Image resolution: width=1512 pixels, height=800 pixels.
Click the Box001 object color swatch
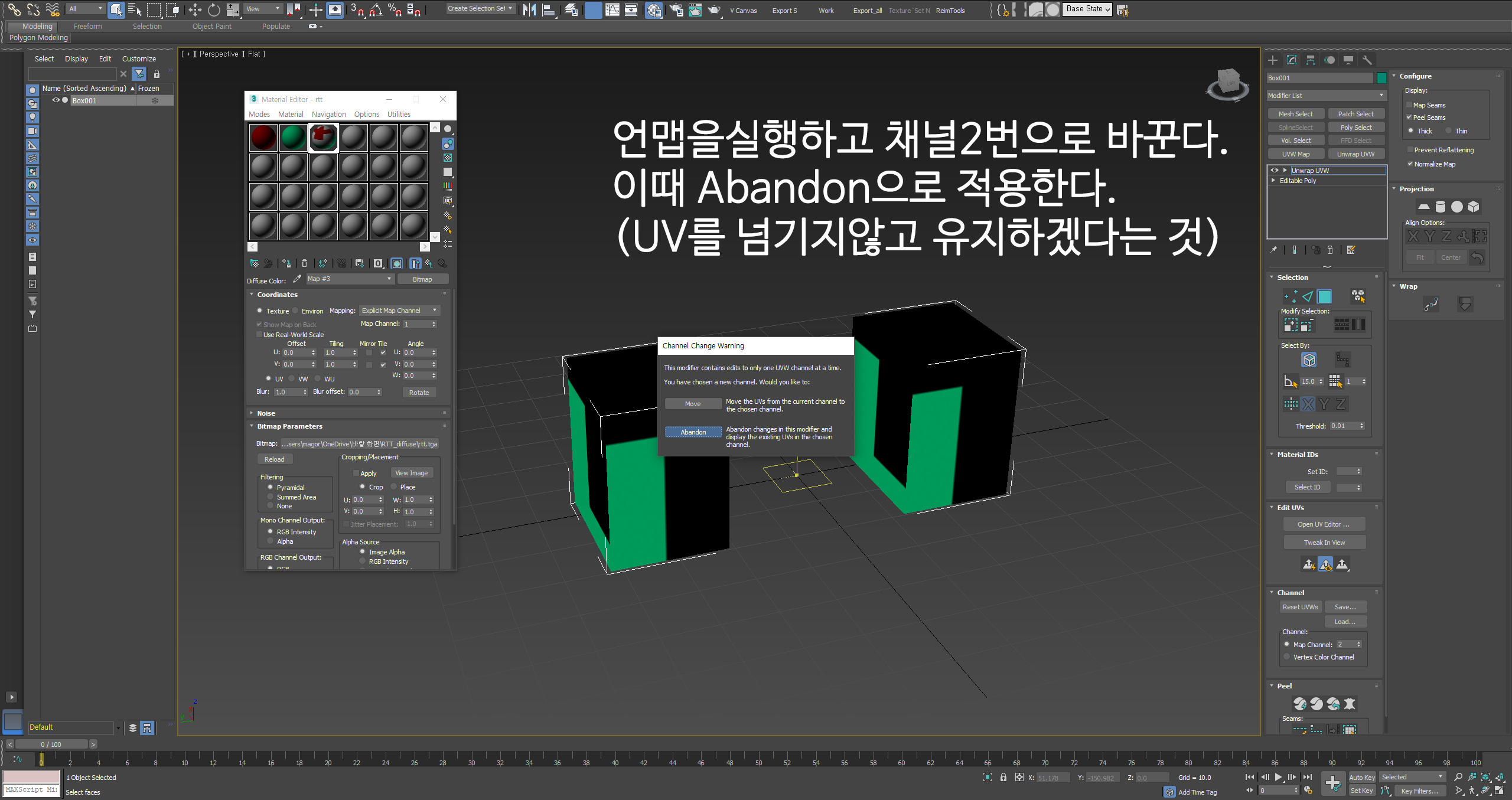tap(1381, 78)
